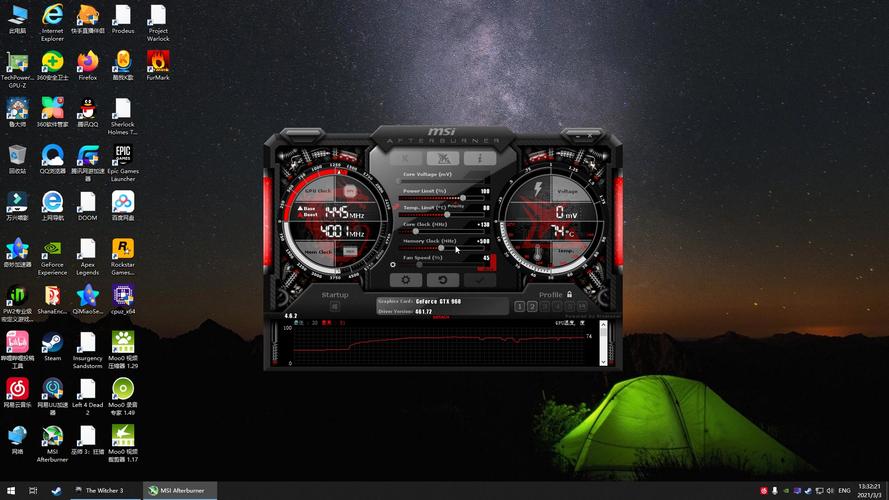Open Task View on the taskbar

33,490
